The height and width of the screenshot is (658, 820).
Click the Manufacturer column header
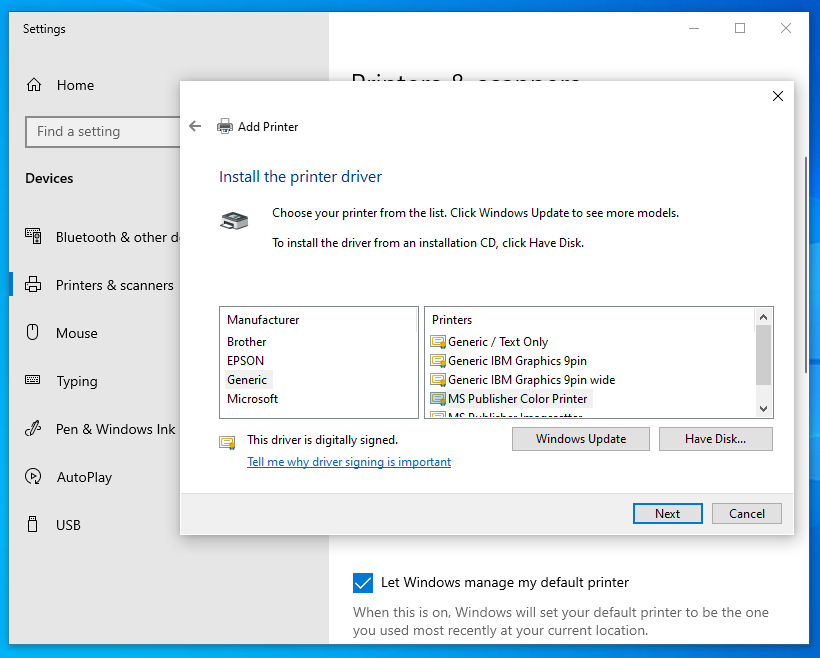click(x=263, y=320)
